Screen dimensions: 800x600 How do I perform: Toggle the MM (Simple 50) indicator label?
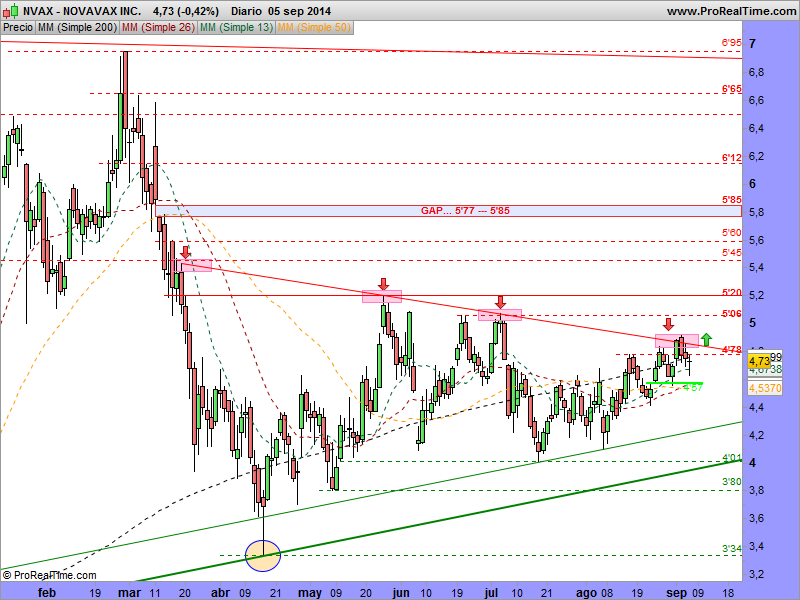tap(313, 28)
